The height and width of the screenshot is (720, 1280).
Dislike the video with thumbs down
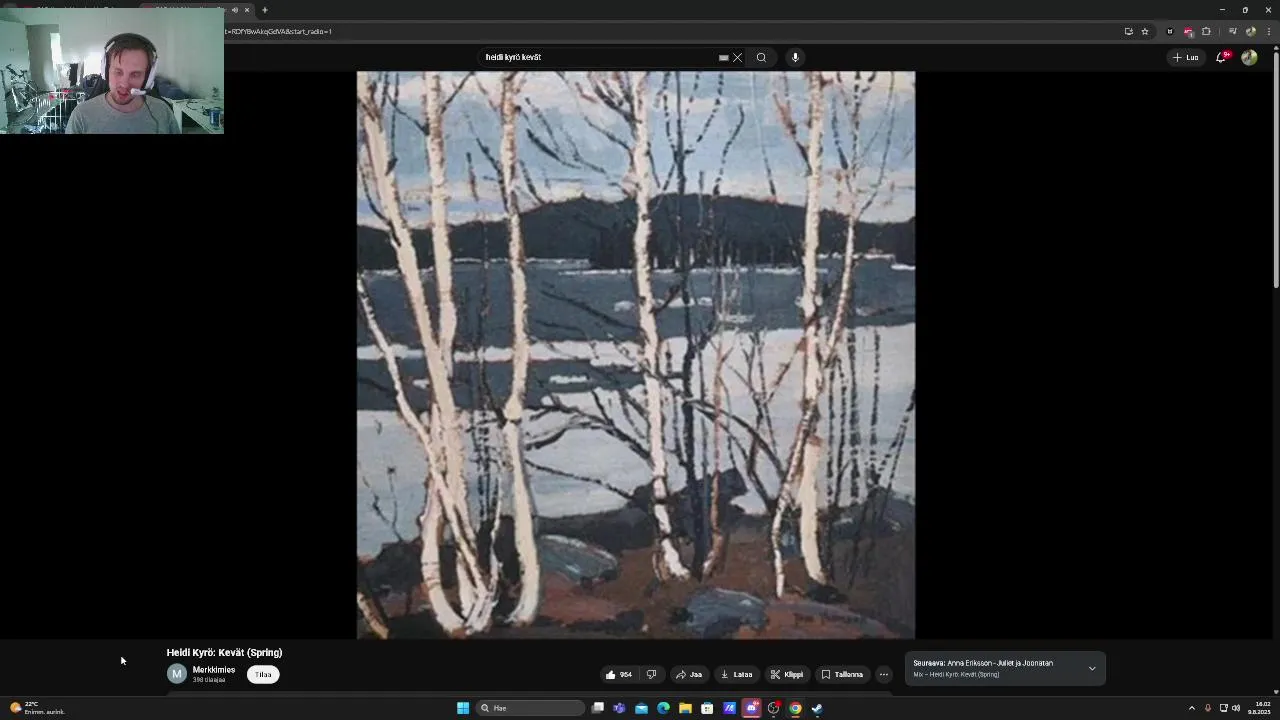coord(651,674)
